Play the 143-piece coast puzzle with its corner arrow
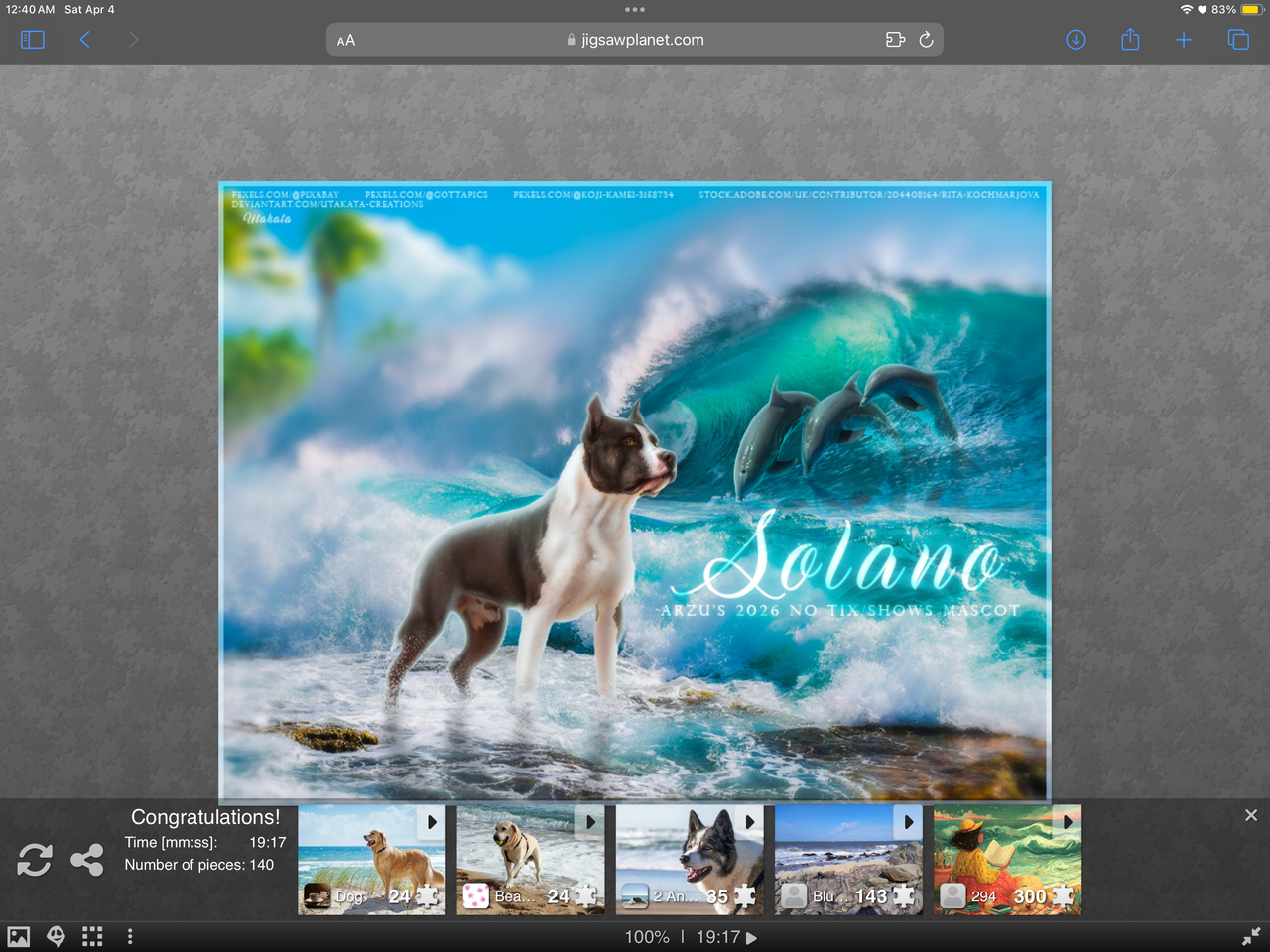 908,822
